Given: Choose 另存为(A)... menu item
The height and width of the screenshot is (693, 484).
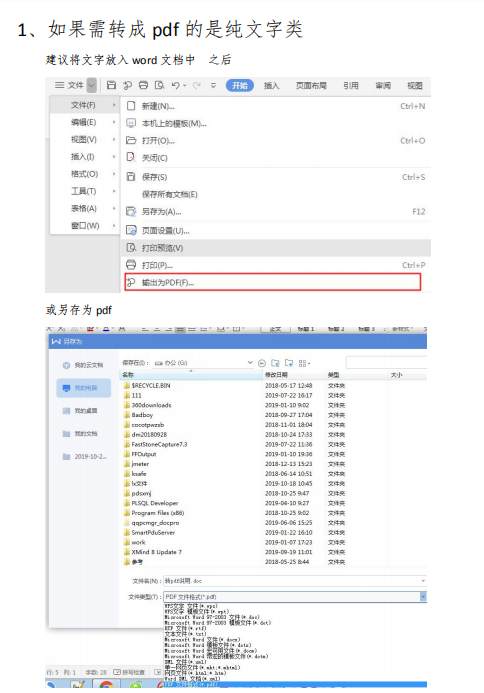Looking at the screenshot, I should (x=276, y=212).
